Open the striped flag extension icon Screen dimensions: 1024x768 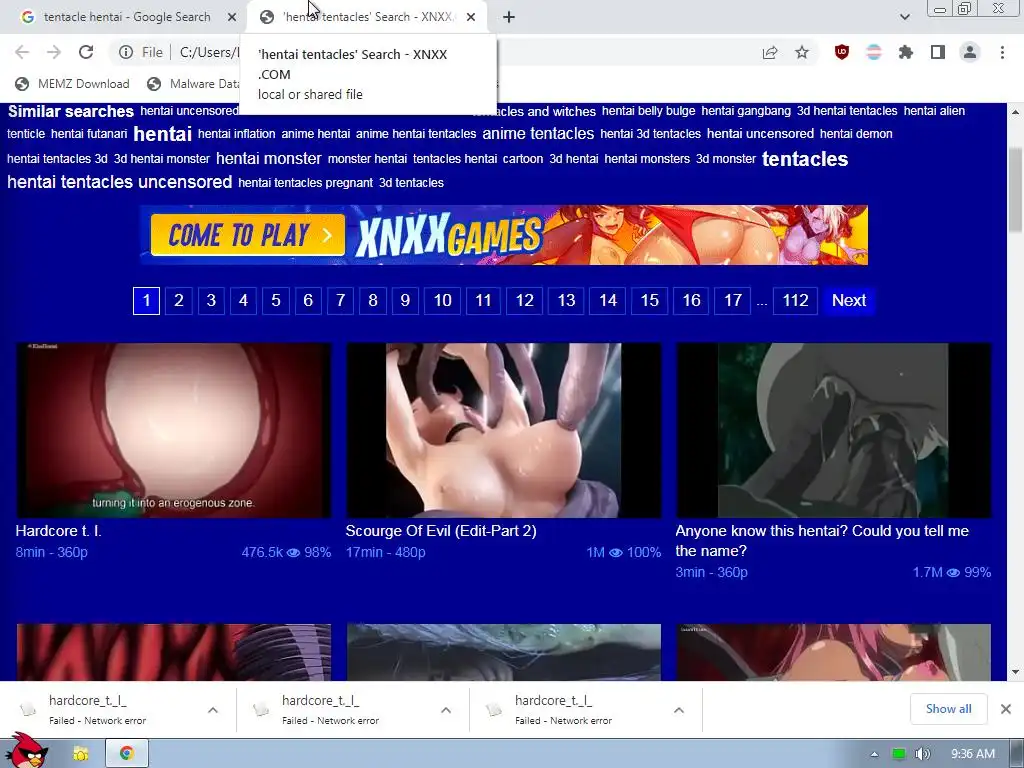(x=874, y=52)
